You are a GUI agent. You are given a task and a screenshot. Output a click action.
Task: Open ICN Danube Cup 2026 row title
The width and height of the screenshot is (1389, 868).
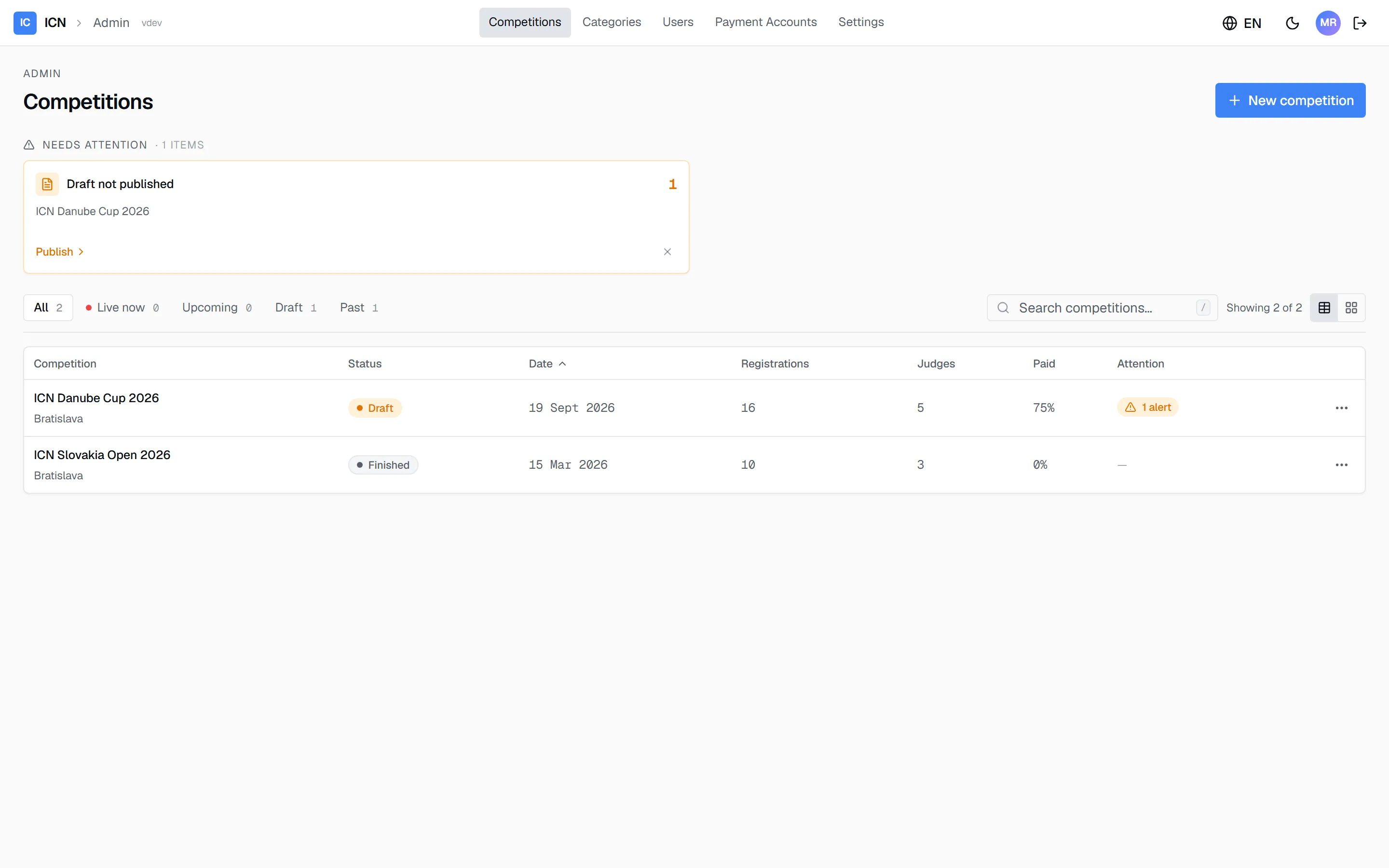[96, 398]
